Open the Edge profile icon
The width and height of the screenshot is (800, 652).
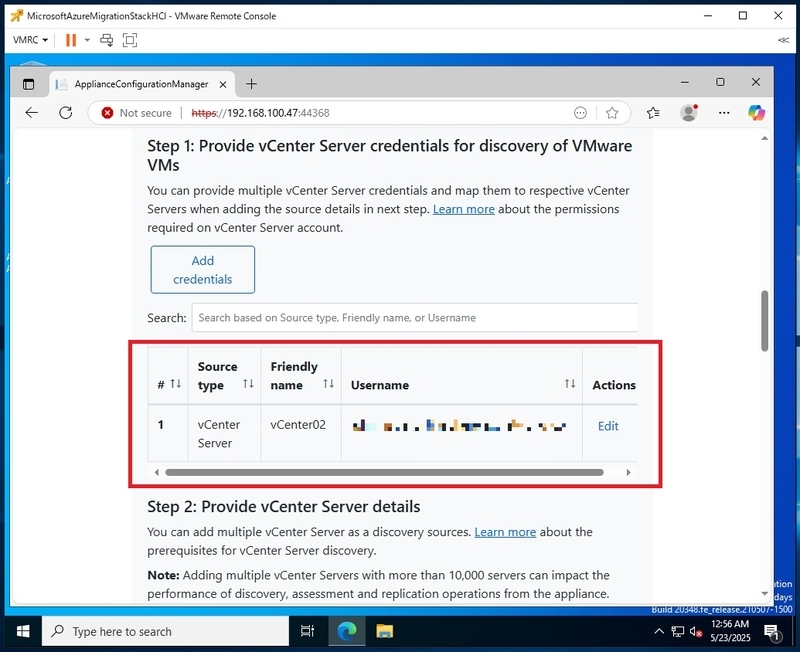pyautogui.click(x=689, y=113)
